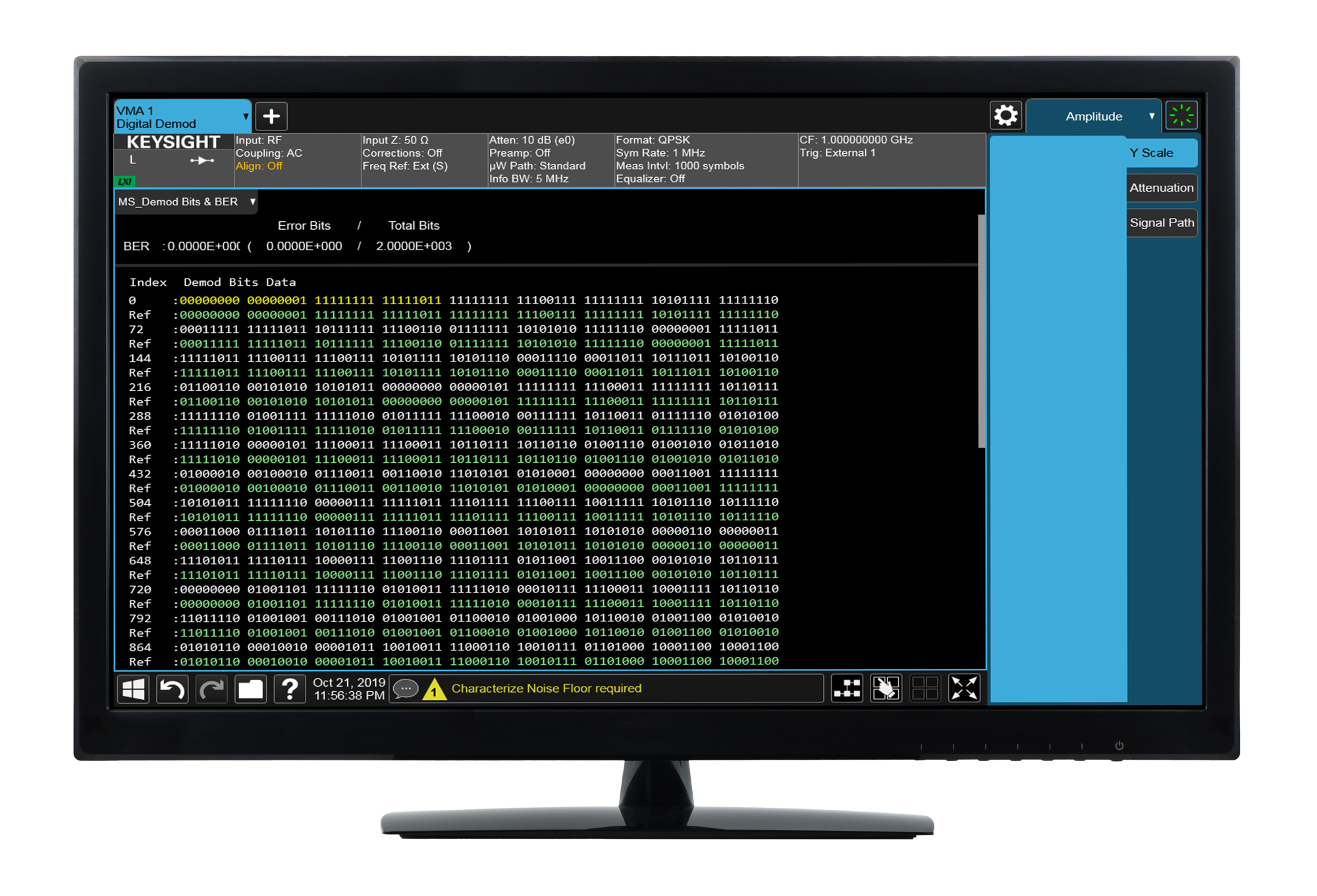Viewport: 1317px width, 896px height.
Task: Select the Amplitude menu header
Action: 1093,116
